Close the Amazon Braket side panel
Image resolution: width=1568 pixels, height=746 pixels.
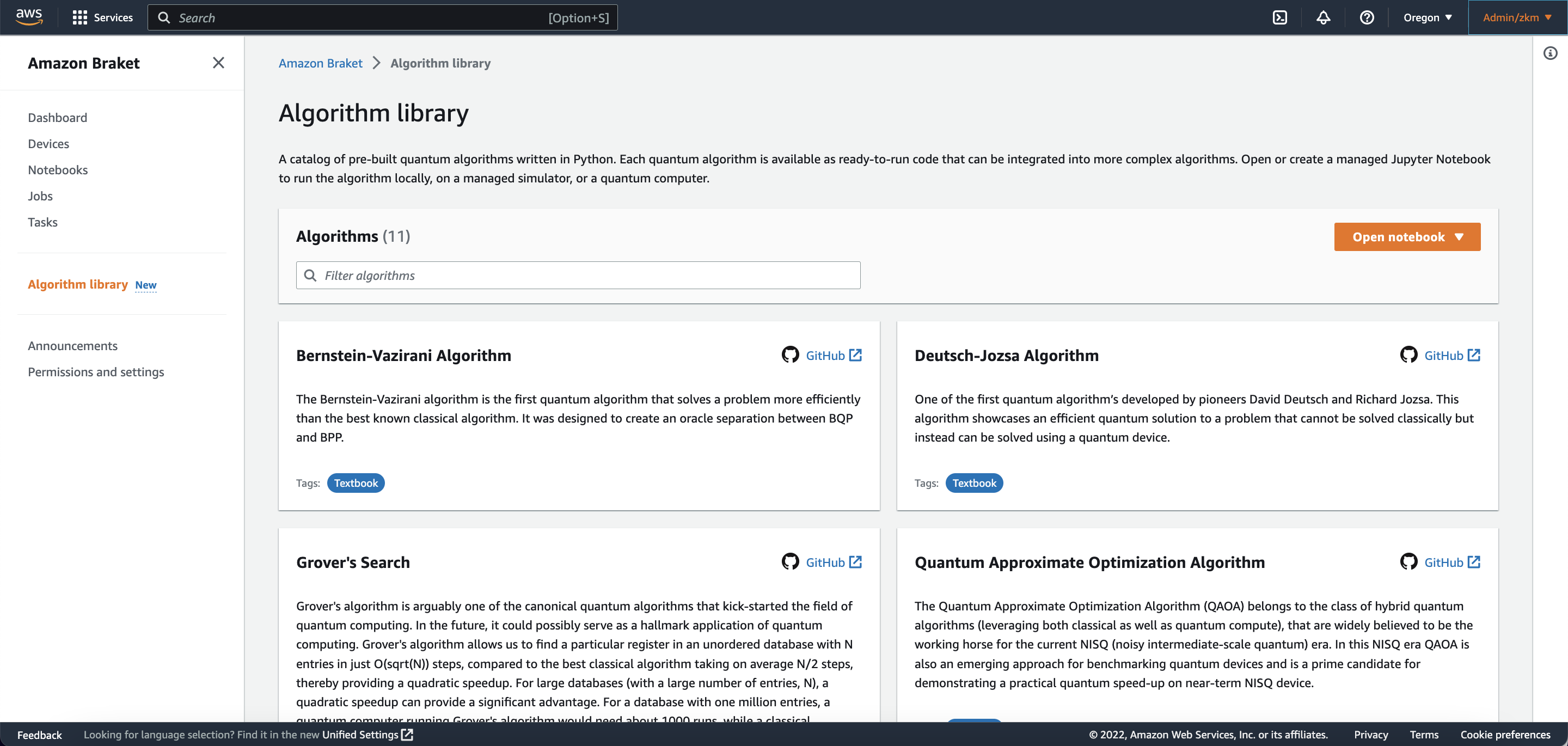[218, 63]
